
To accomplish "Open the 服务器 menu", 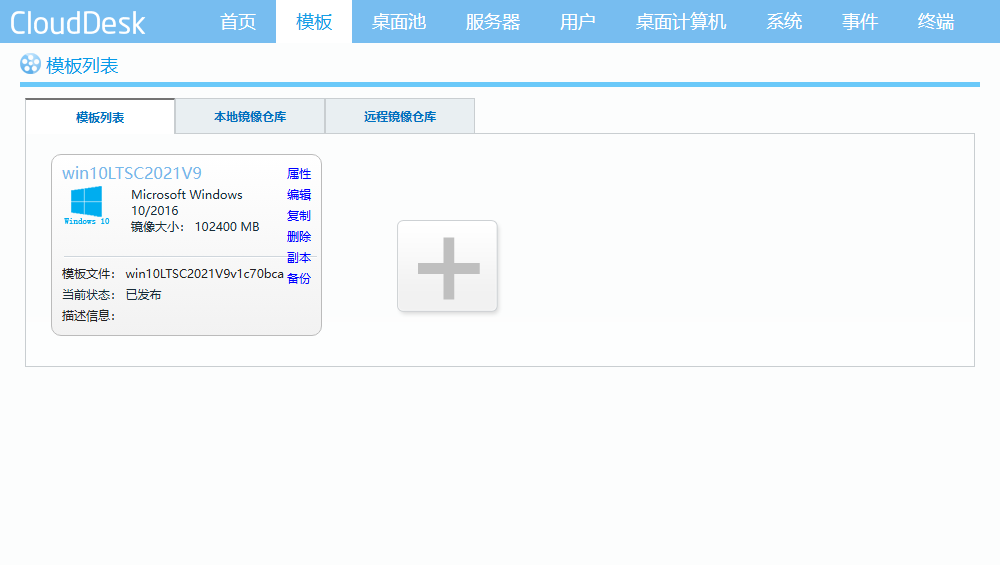I will (x=493, y=22).
